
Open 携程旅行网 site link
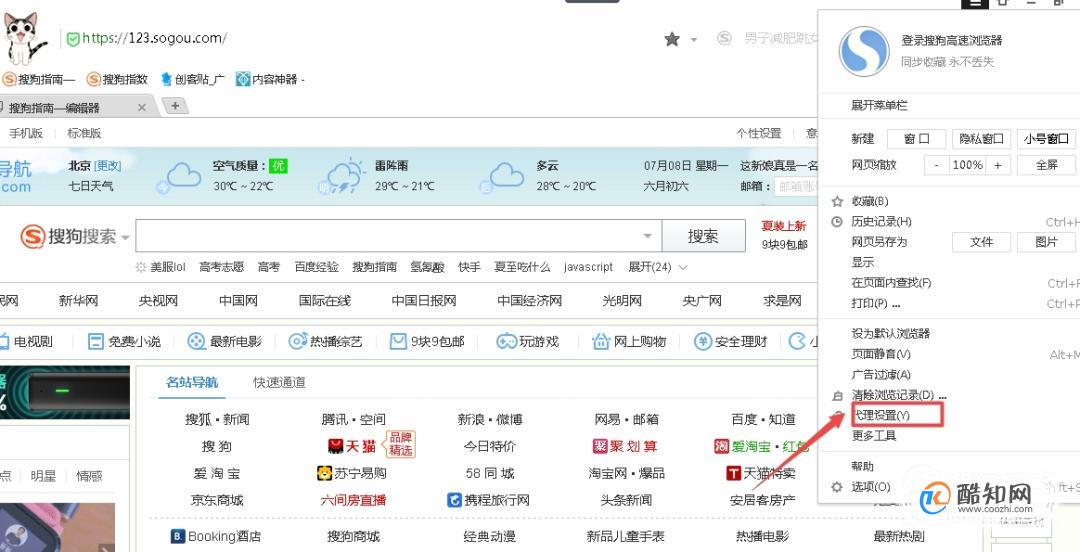click(488, 500)
